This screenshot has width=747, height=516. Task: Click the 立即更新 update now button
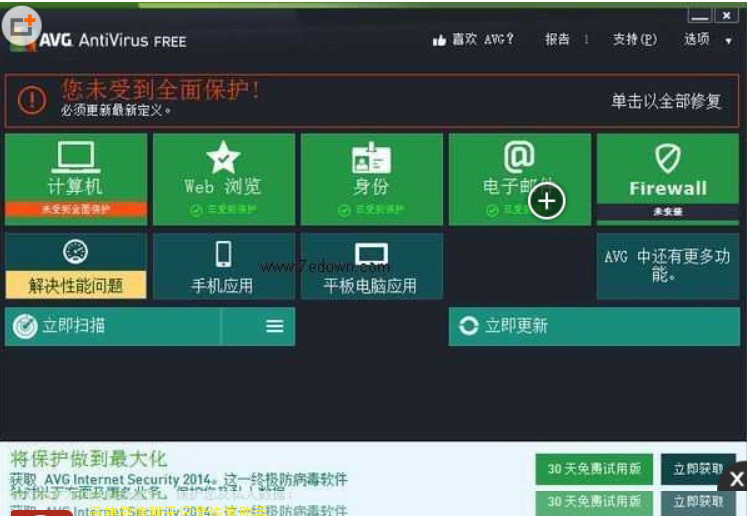pyautogui.click(x=594, y=326)
